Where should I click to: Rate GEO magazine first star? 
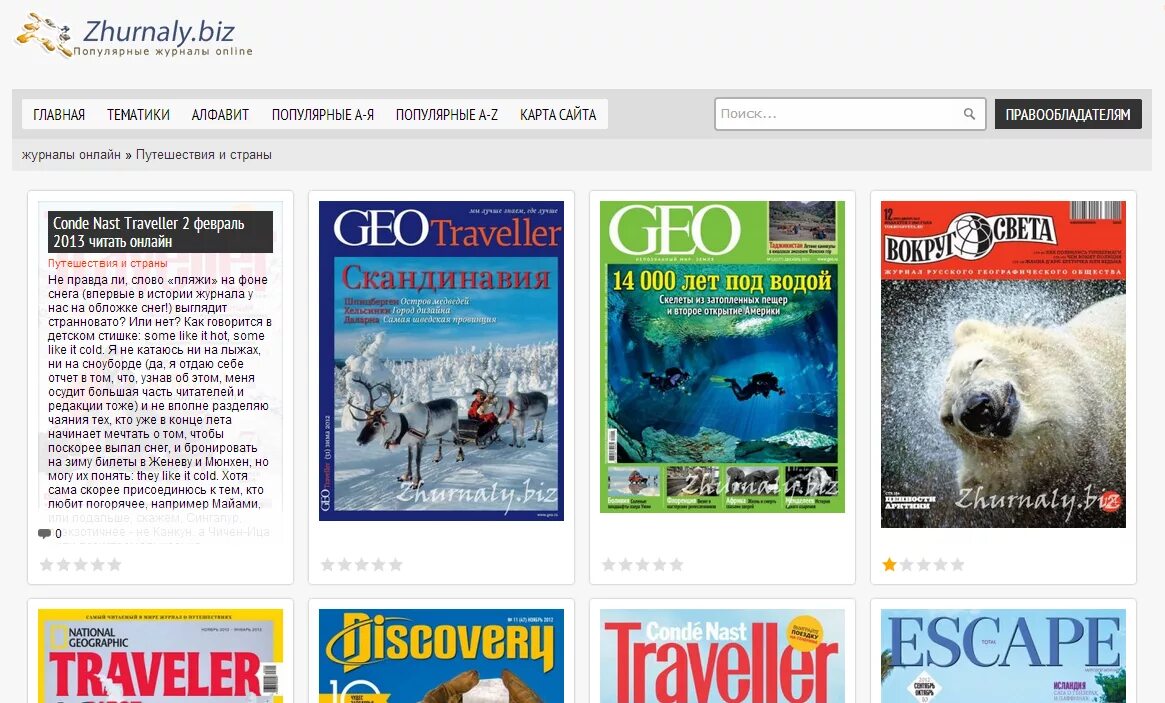[x=609, y=565]
